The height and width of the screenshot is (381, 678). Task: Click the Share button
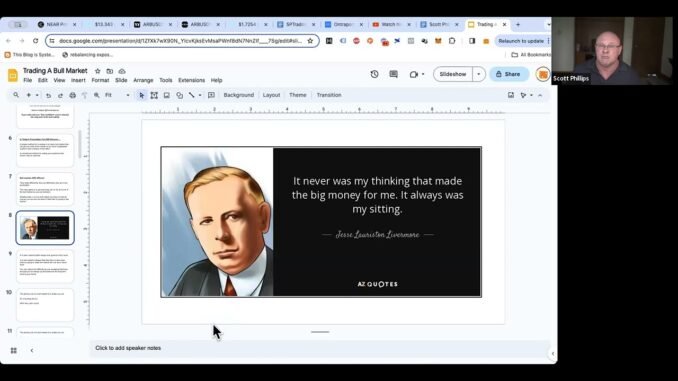coord(509,74)
